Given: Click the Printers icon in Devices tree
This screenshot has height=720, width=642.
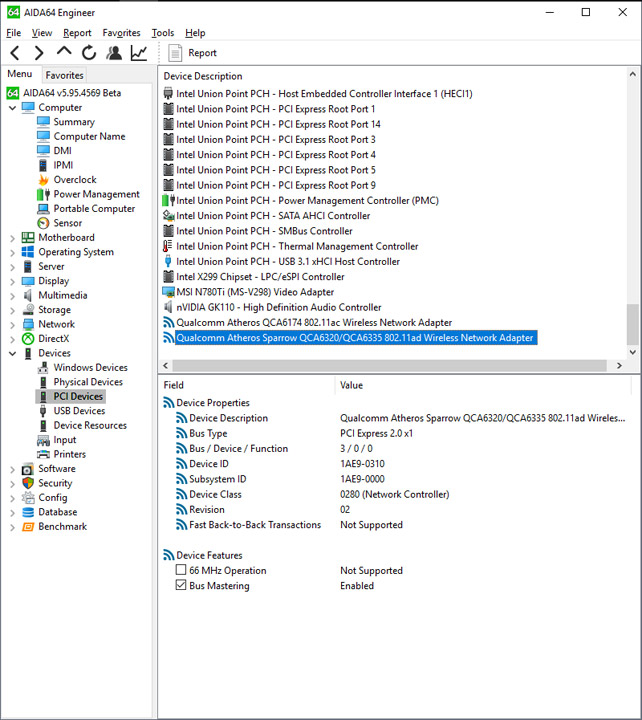Looking at the screenshot, I should [43, 454].
